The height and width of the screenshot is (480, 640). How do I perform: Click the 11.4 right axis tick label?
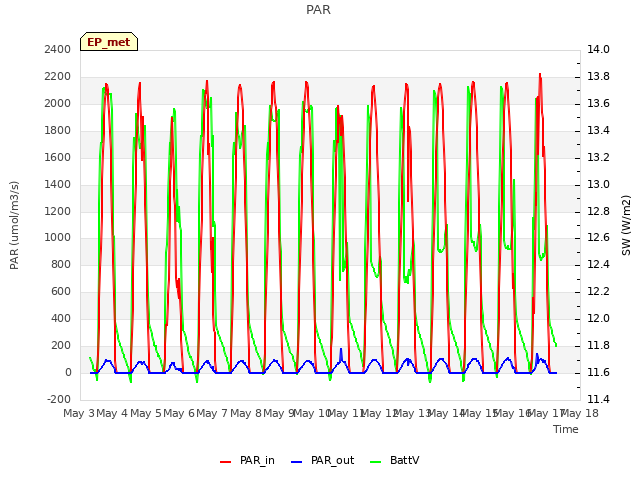pyautogui.click(x=598, y=399)
